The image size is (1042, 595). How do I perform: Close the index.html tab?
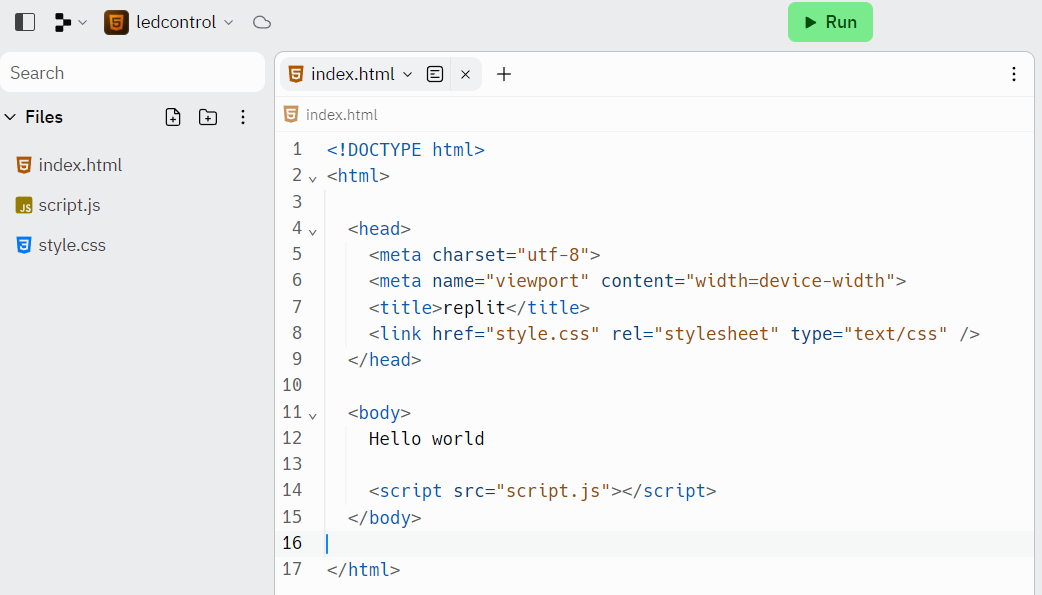point(465,74)
